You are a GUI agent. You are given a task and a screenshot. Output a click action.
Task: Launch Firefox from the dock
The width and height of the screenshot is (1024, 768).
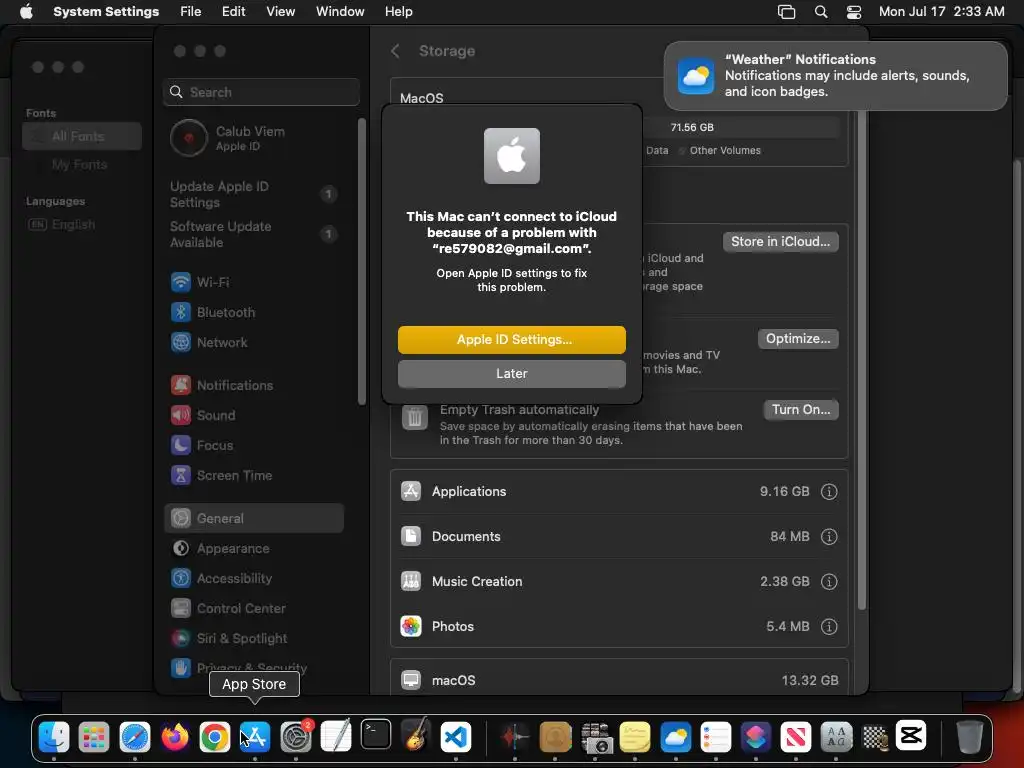click(x=174, y=737)
